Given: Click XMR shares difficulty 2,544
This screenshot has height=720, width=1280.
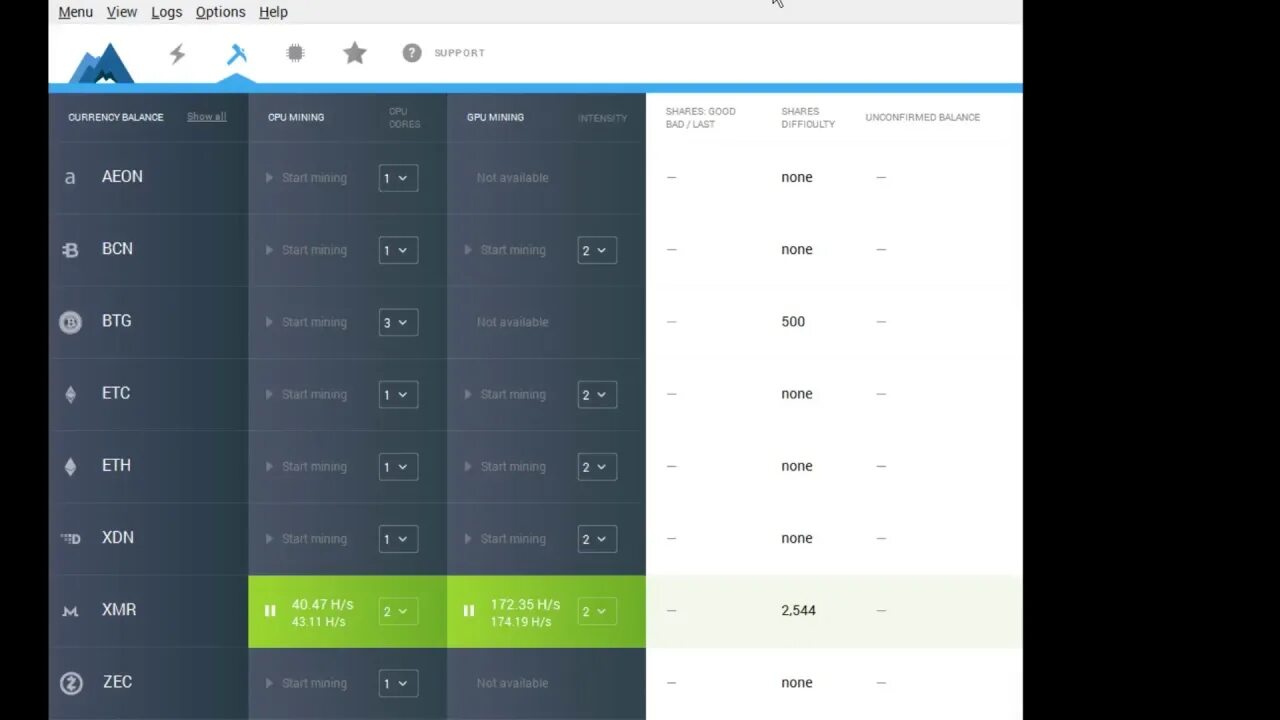Looking at the screenshot, I should pos(799,610).
